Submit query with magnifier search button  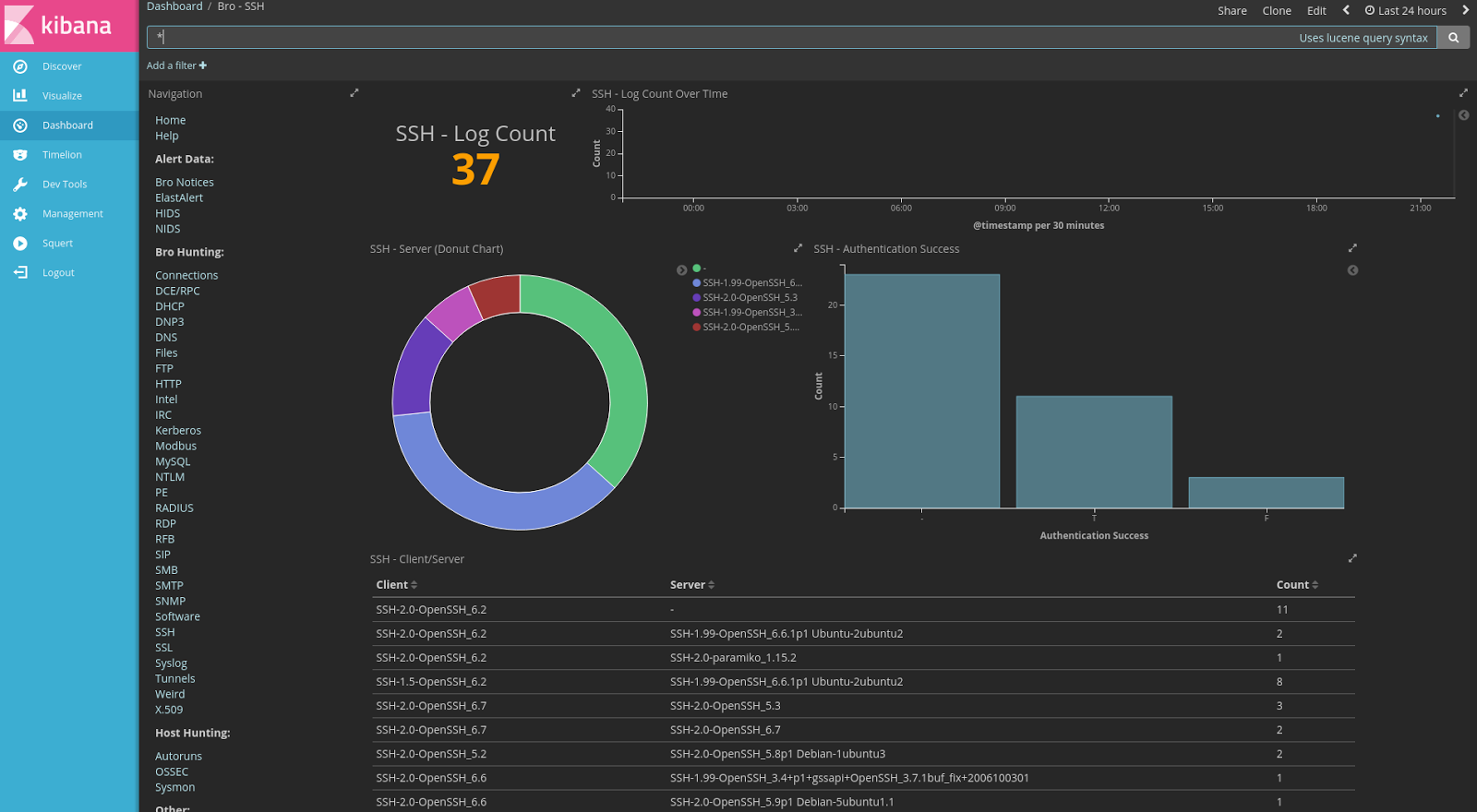point(1454,38)
